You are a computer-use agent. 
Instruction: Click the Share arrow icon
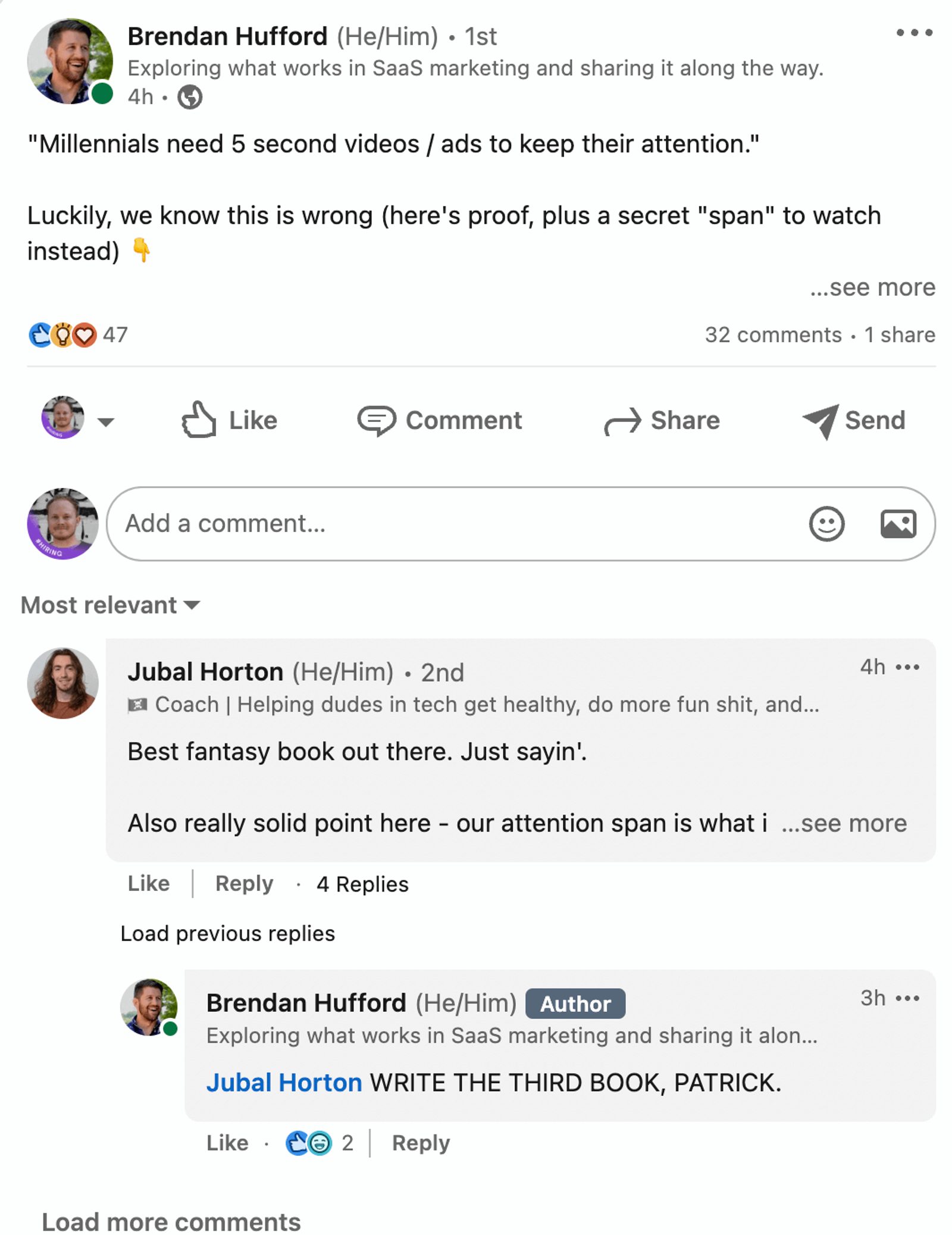pyautogui.click(x=622, y=421)
